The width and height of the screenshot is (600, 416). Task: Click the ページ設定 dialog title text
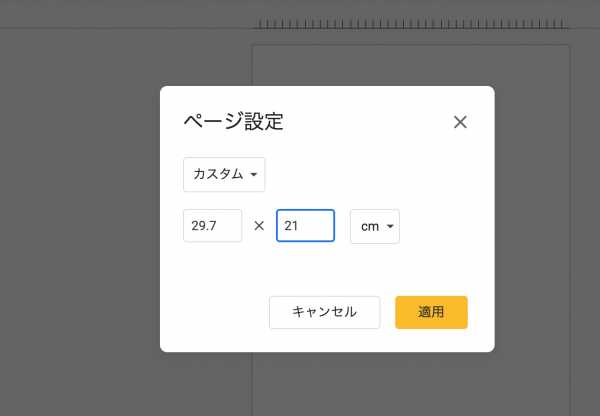click(x=233, y=122)
